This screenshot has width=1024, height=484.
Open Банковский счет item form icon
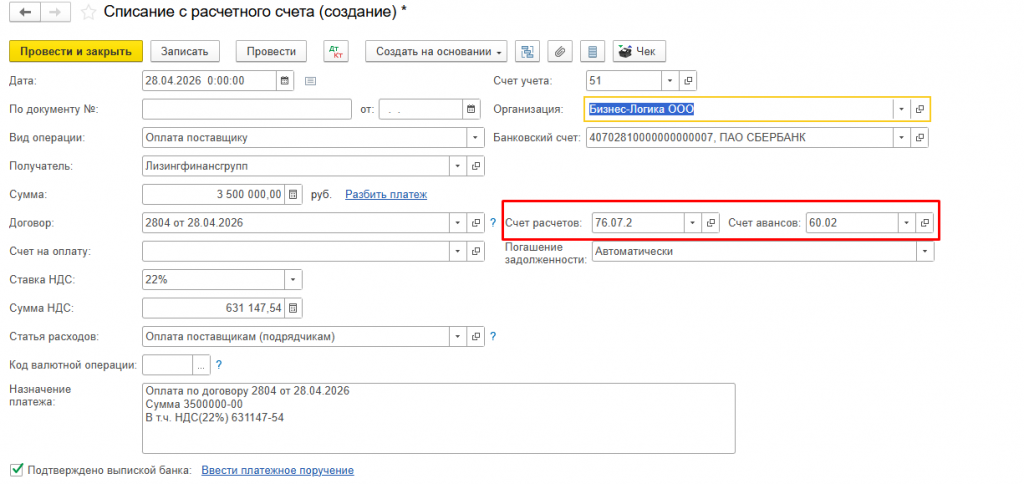click(x=920, y=138)
